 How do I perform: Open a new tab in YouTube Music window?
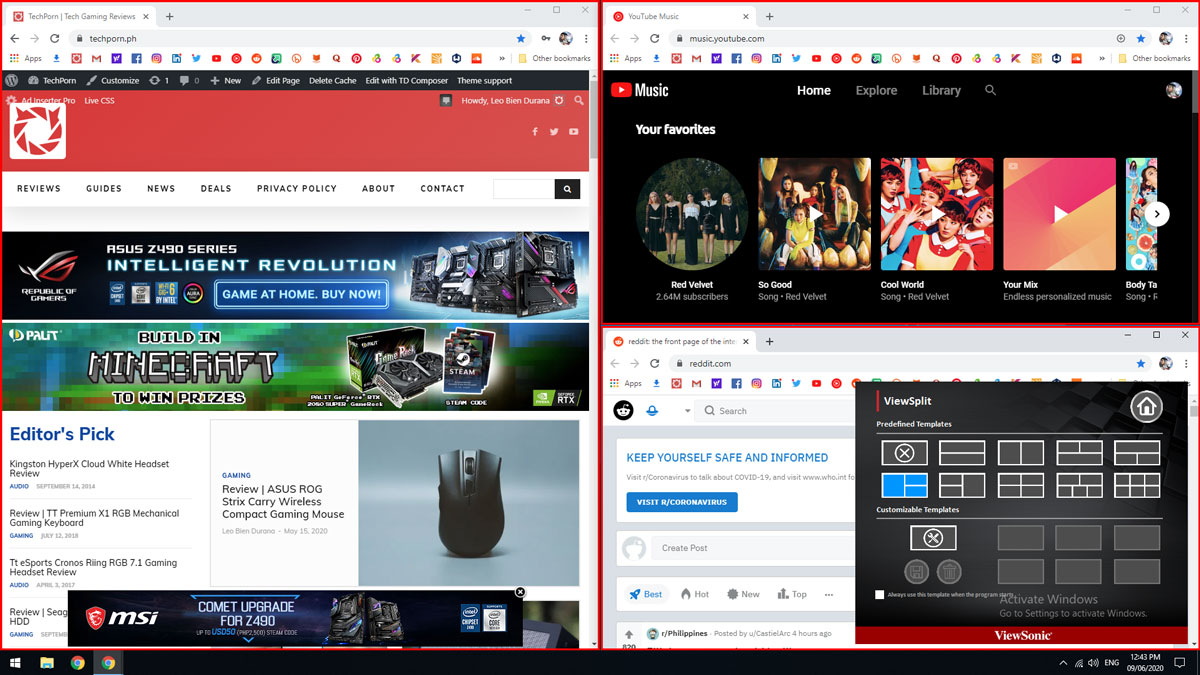coord(769,16)
